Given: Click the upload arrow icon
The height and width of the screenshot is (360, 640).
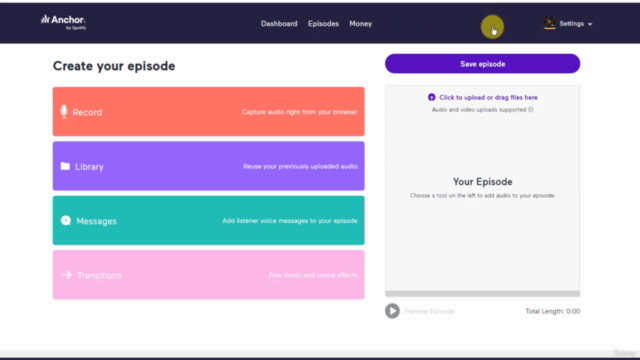Looking at the screenshot, I should (431, 97).
